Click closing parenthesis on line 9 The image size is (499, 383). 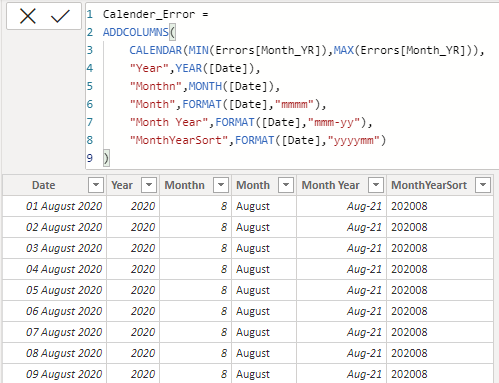click(106, 158)
